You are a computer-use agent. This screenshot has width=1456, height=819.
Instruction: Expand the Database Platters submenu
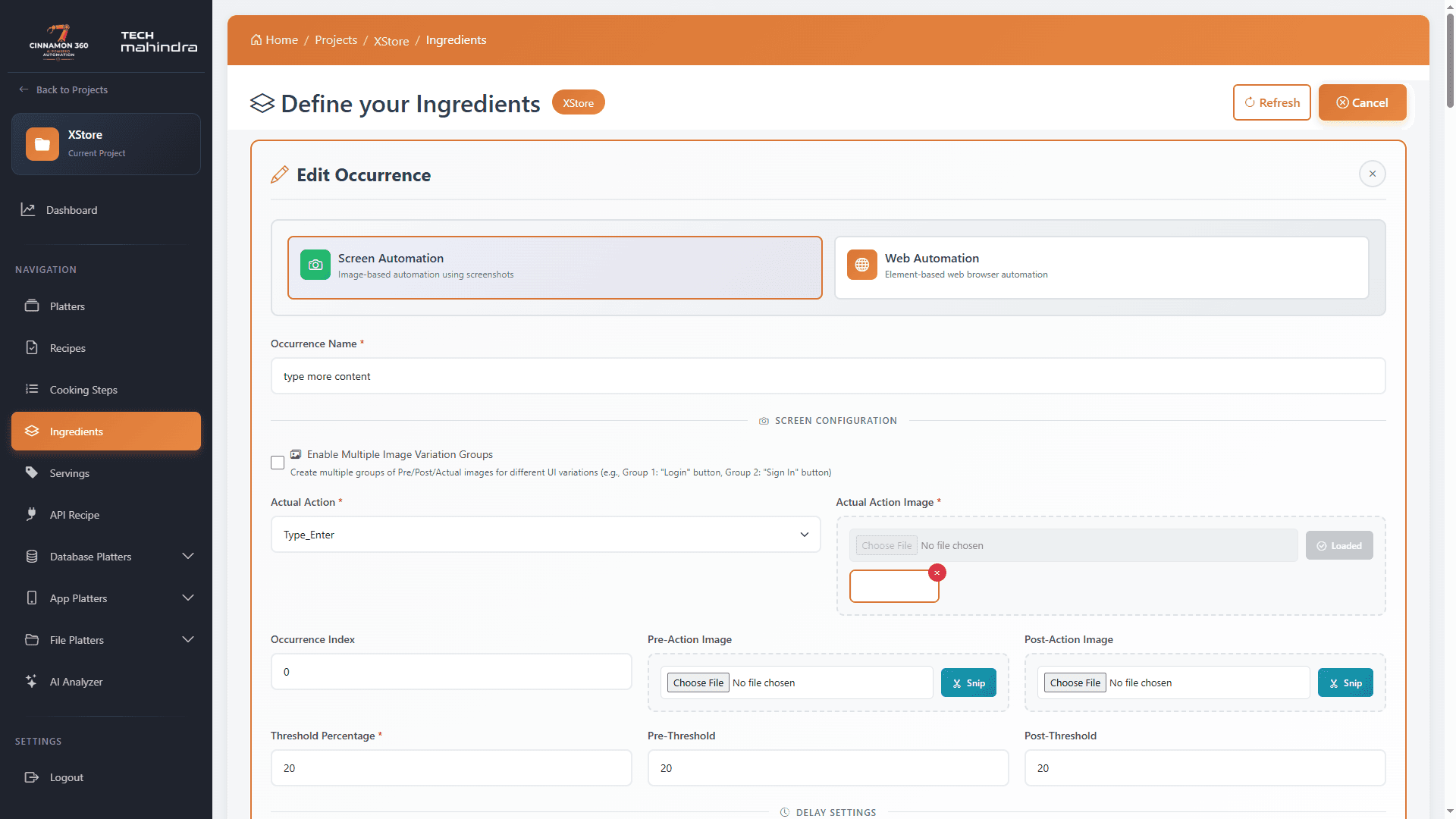188,557
